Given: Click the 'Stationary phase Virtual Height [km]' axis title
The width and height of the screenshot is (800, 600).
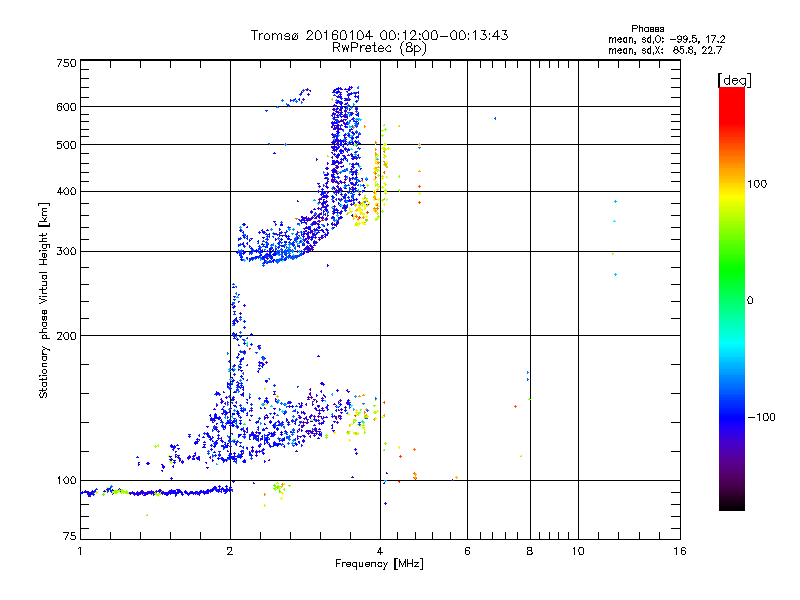Looking at the screenshot, I should (44, 301).
